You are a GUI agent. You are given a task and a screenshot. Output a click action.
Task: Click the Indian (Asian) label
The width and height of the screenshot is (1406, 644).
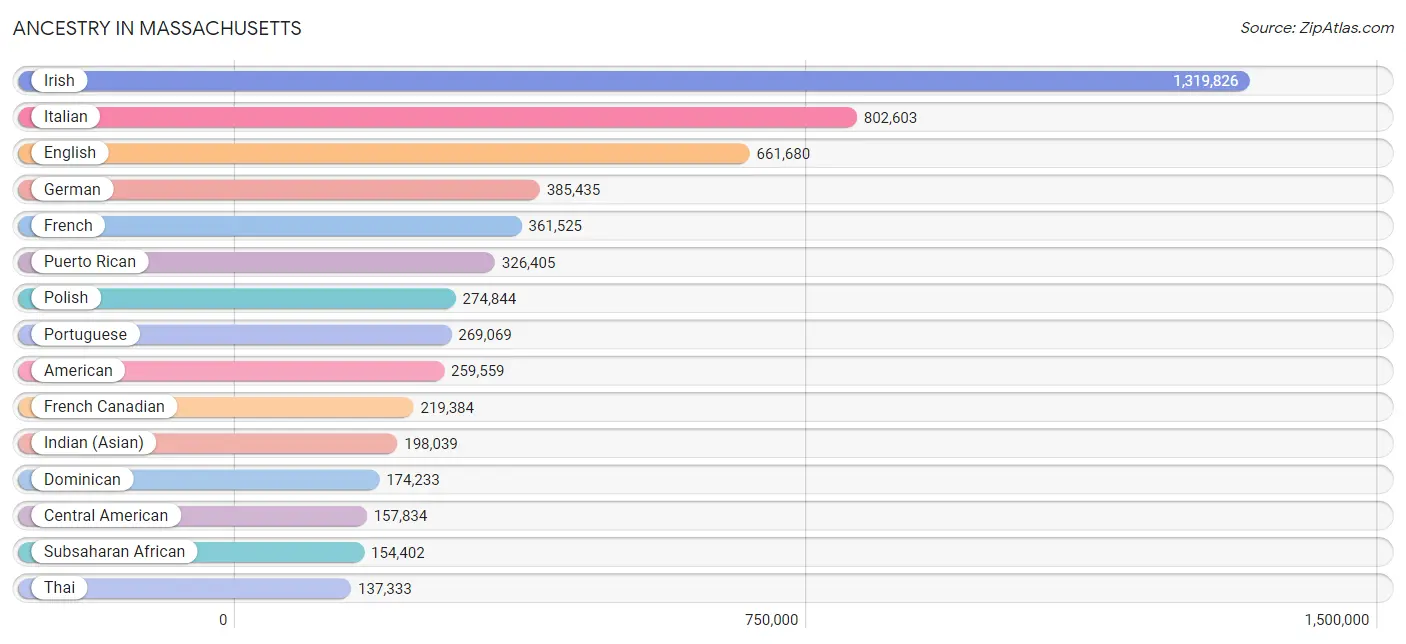click(x=93, y=443)
